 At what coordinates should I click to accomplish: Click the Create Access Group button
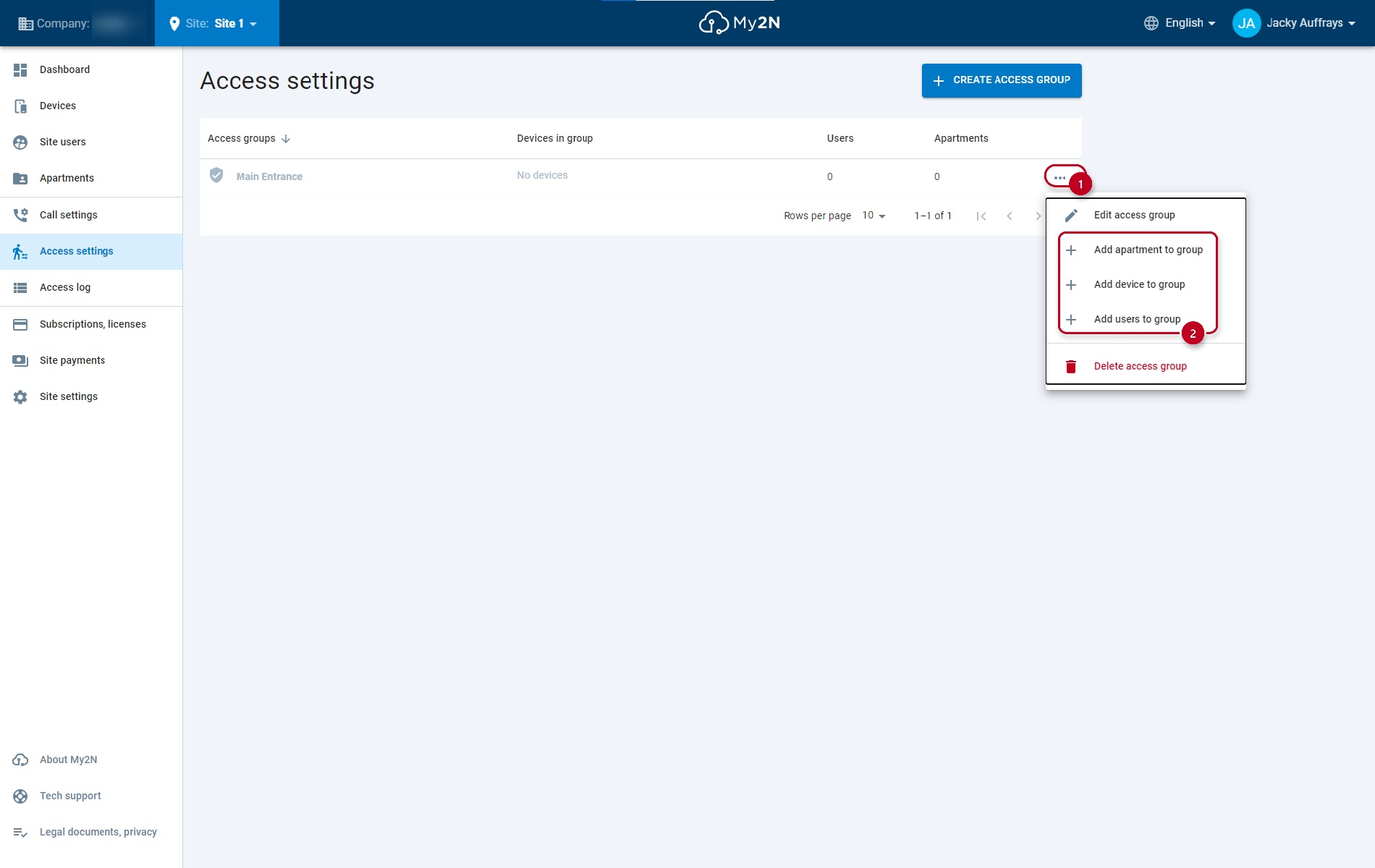1002,80
